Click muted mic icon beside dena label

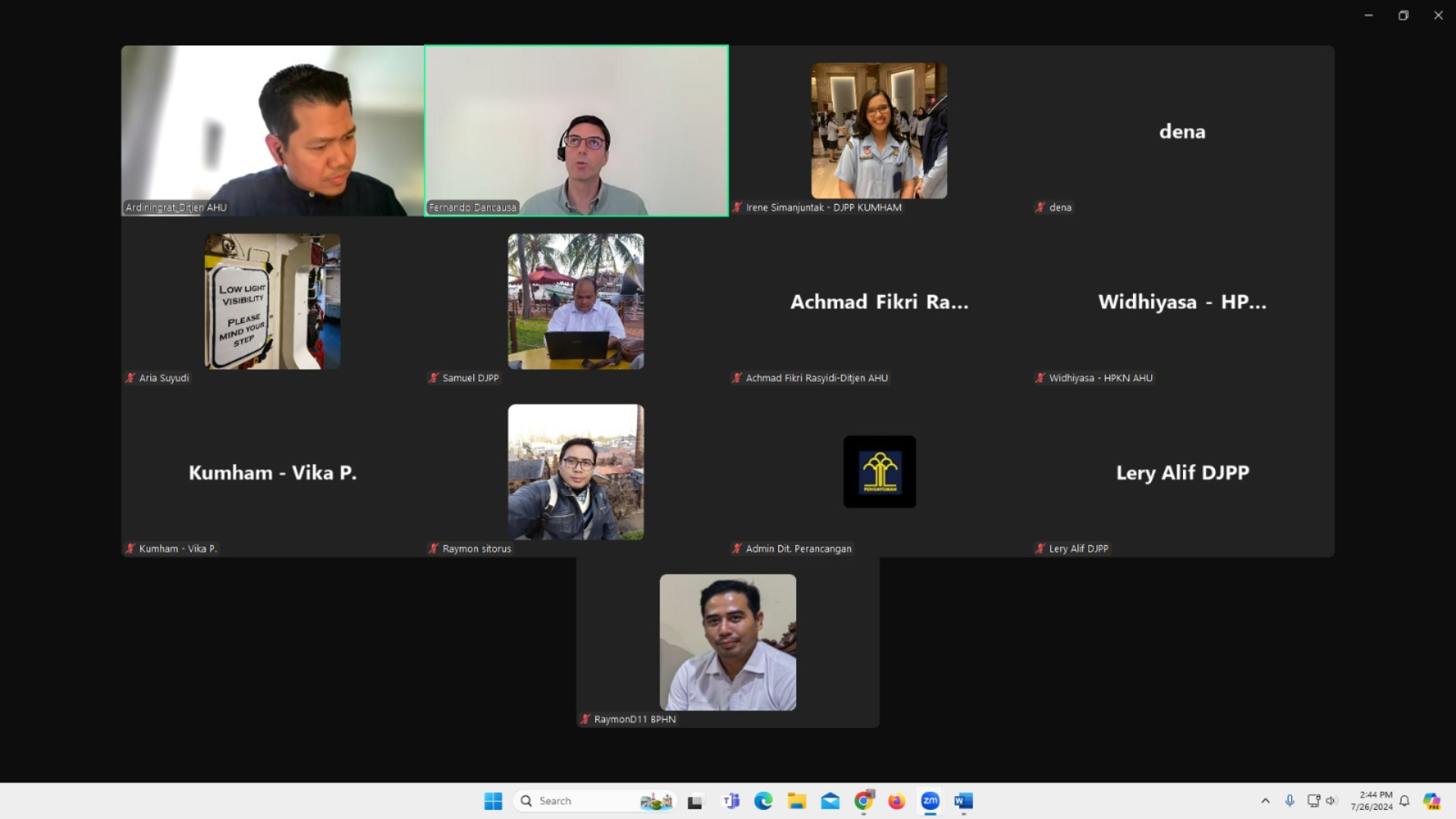(x=1040, y=207)
